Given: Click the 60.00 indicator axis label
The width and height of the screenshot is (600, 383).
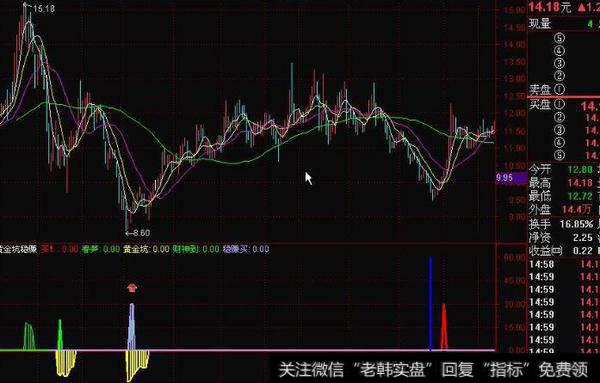Looking at the screenshot, I should [515, 258].
